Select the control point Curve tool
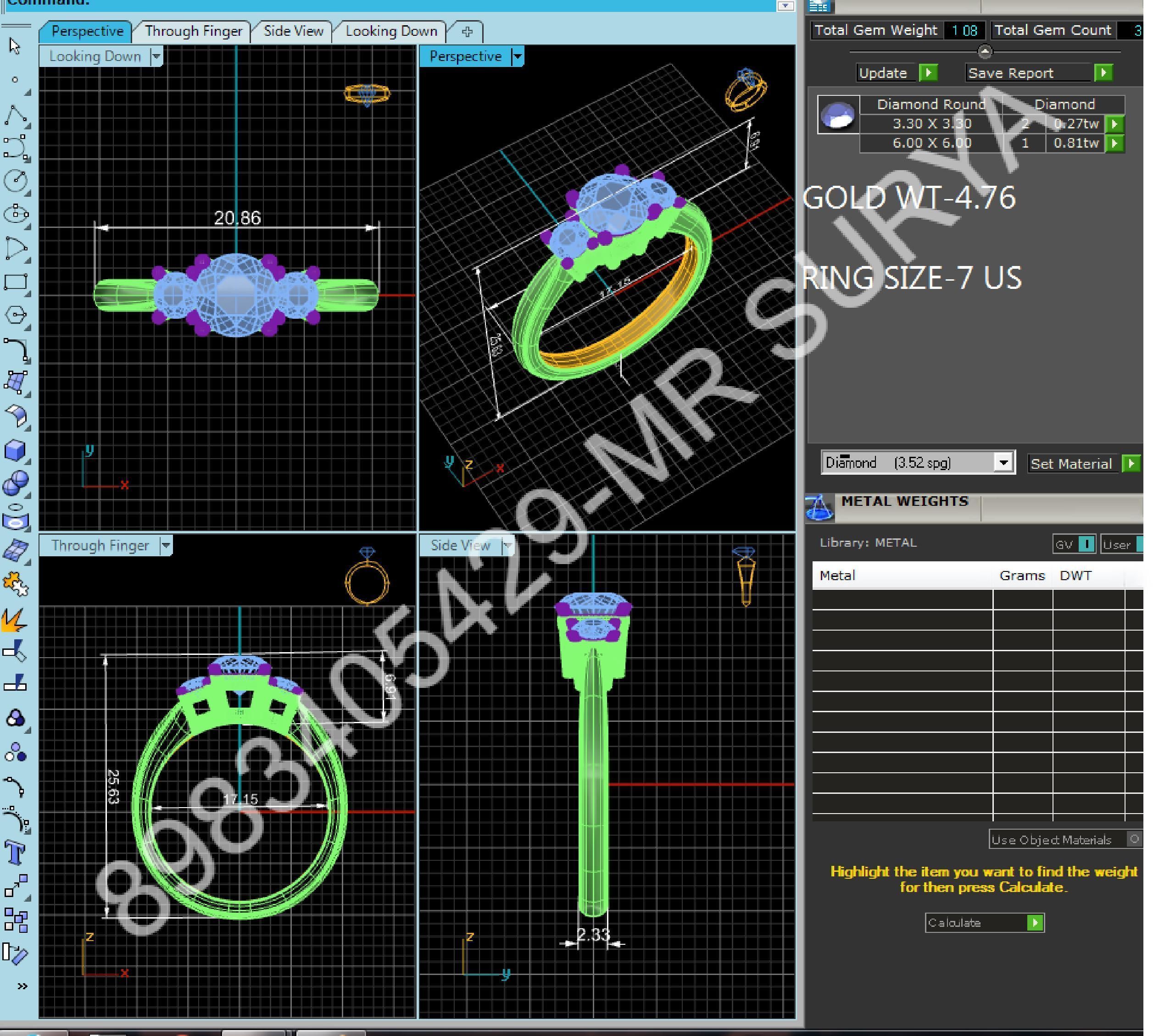Viewport: 1170px width, 1036px height. click(x=16, y=148)
